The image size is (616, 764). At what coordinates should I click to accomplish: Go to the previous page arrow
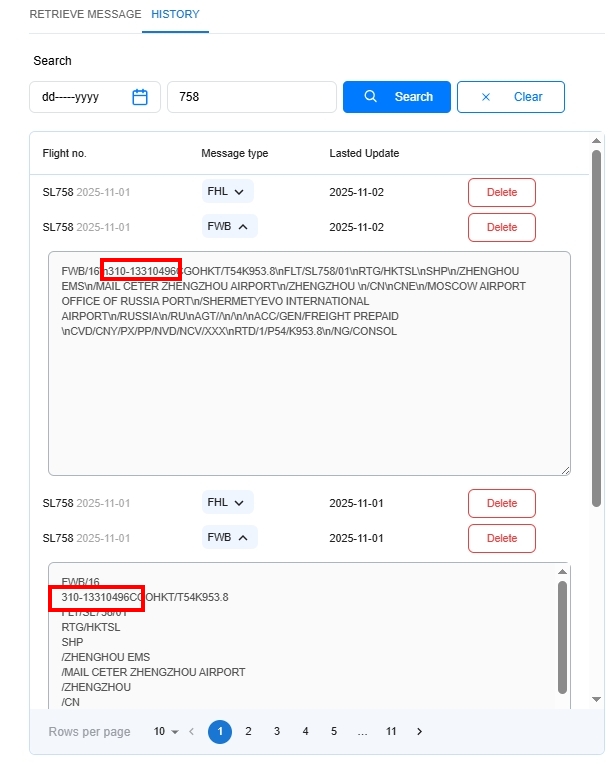192,732
